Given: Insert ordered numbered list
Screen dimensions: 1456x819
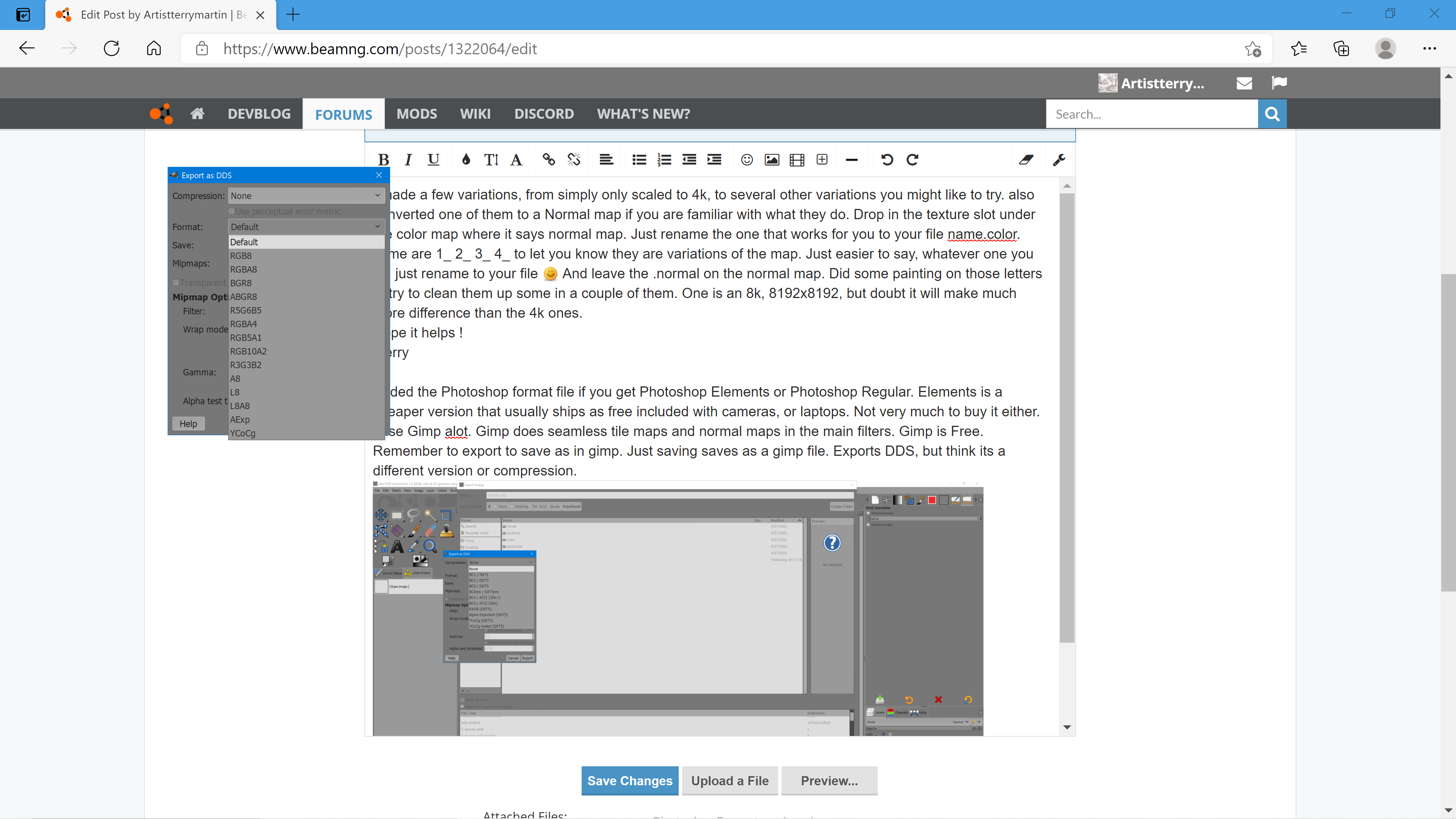Looking at the screenshot, I should [664, 160].
